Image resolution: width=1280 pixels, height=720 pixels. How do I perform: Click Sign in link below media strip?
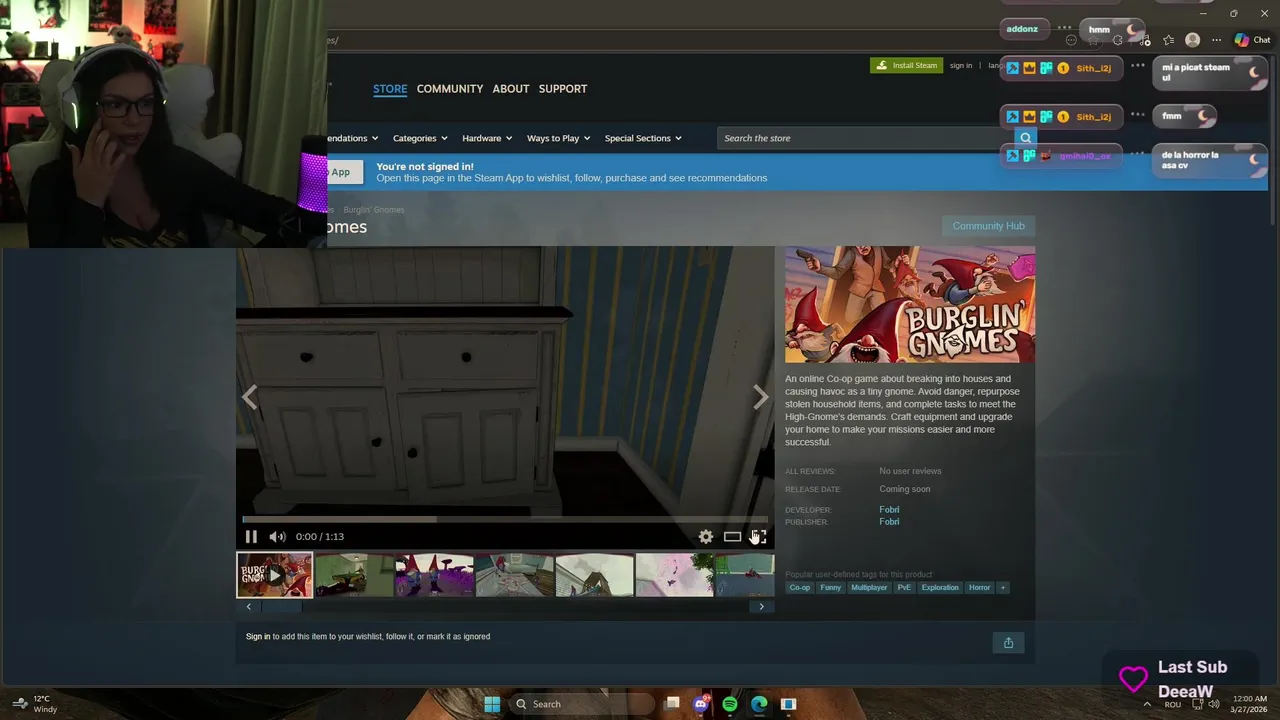[258, 637]
